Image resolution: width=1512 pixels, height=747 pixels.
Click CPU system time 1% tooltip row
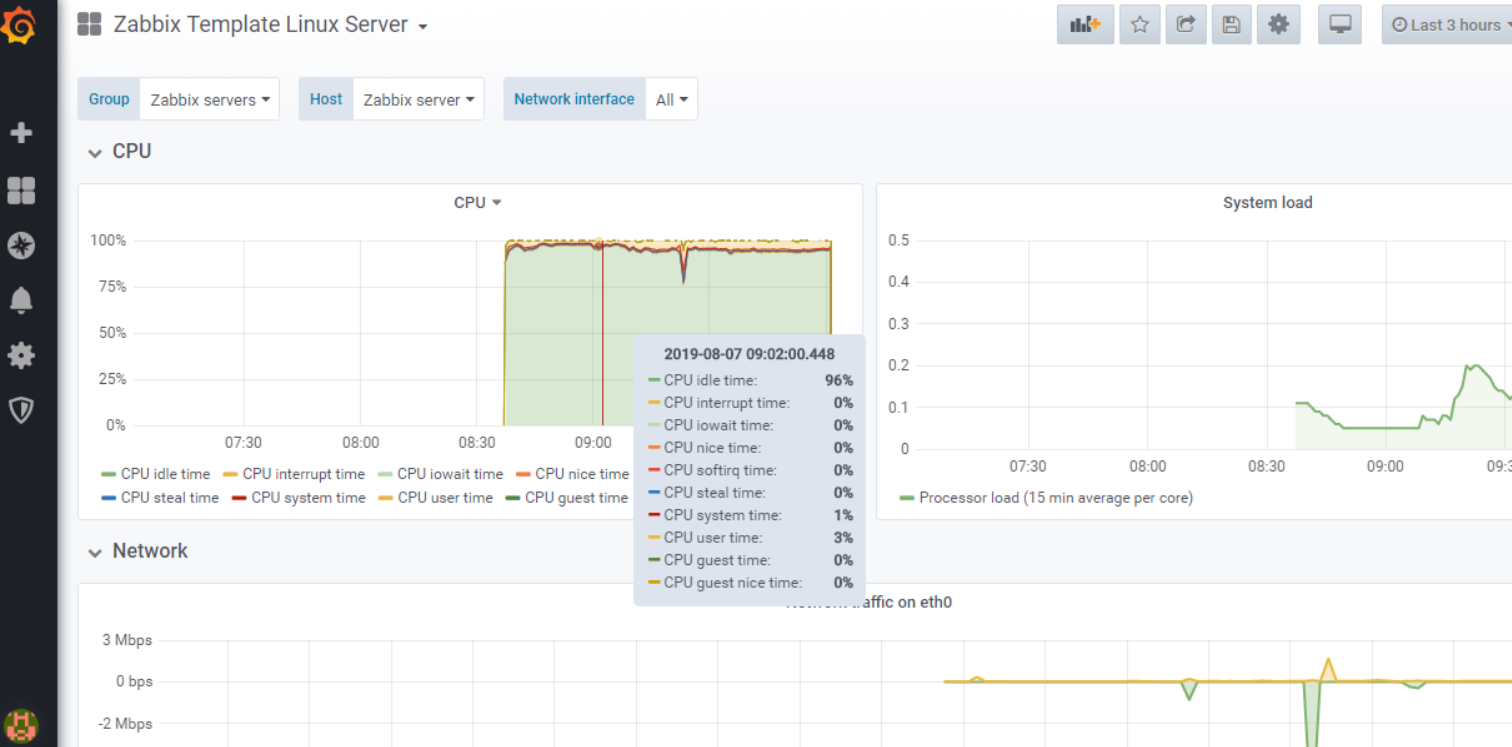750,515
